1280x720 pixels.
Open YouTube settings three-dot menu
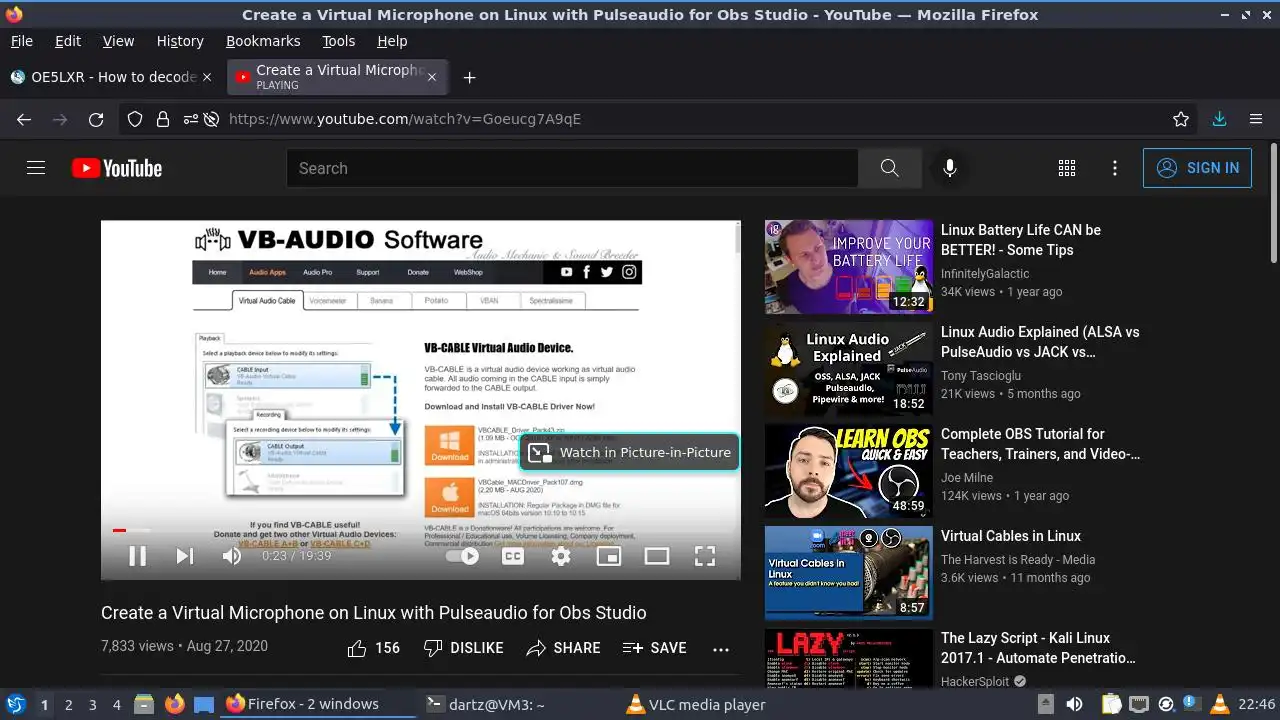1115,168
